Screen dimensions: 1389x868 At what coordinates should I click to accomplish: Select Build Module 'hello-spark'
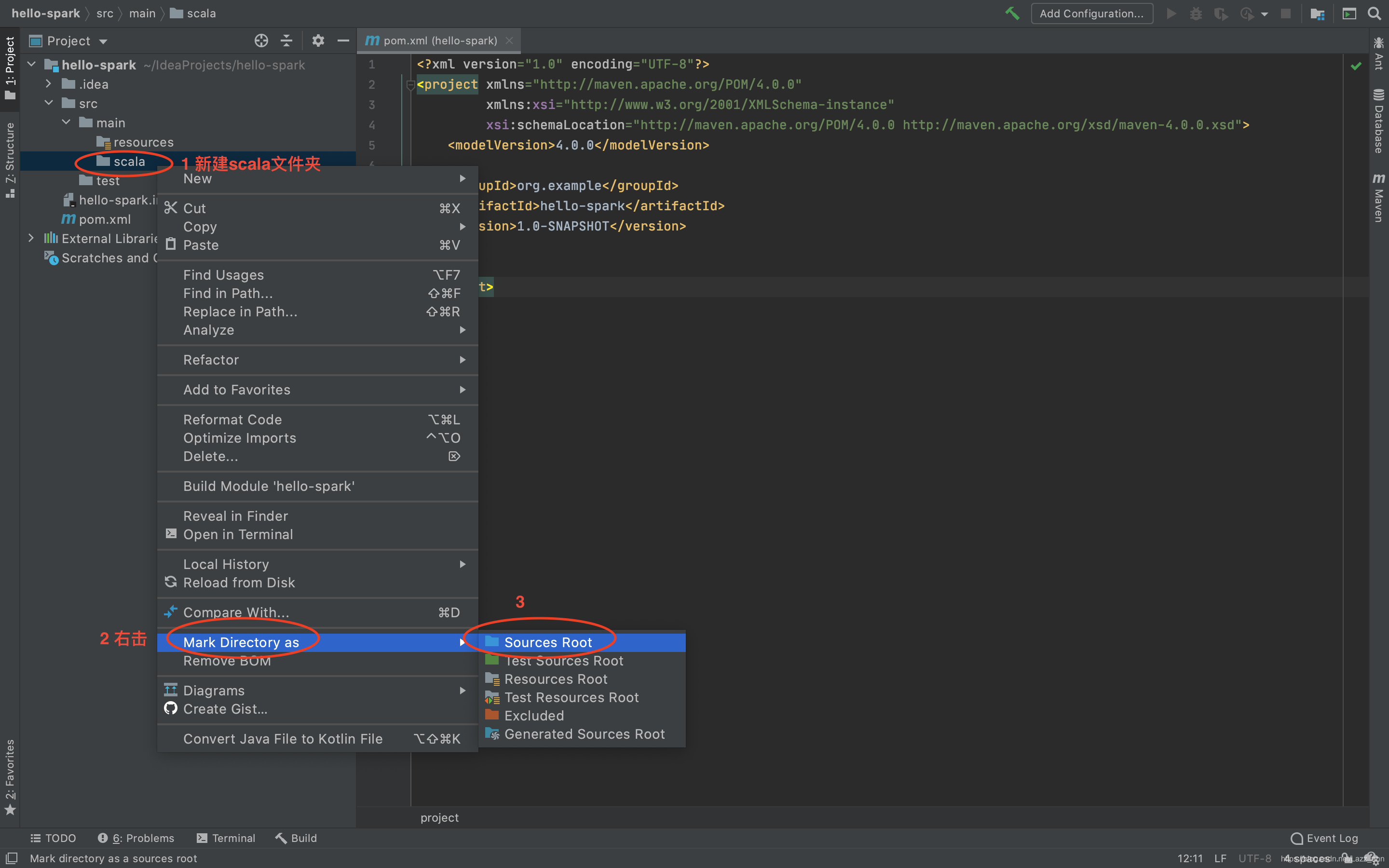317,486
